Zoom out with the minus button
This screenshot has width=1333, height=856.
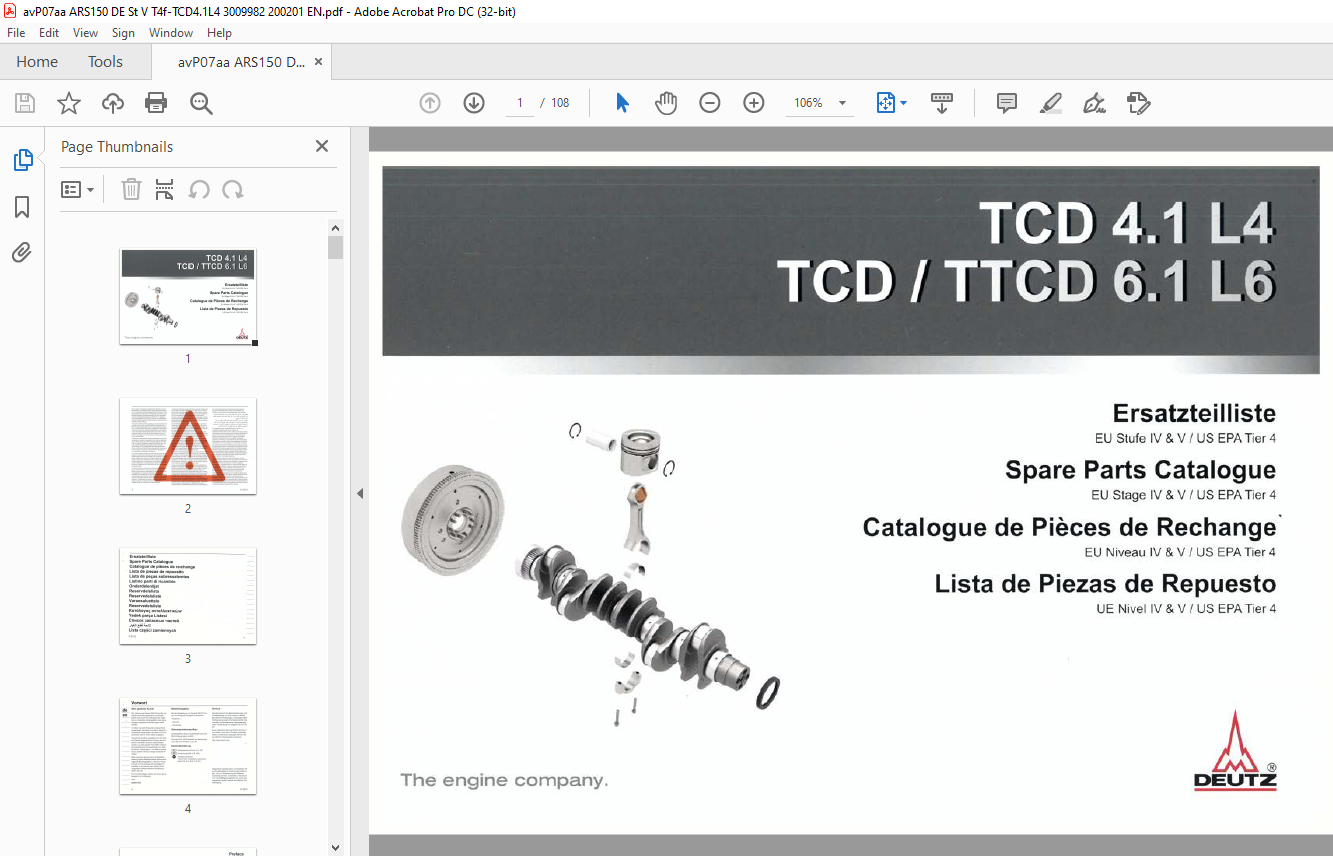[x=710, y=103]
